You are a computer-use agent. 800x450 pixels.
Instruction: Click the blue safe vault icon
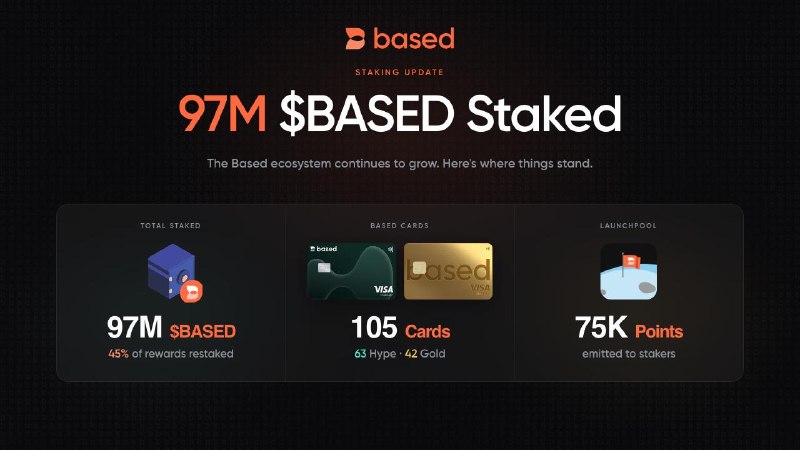click(x=171, y=271)
